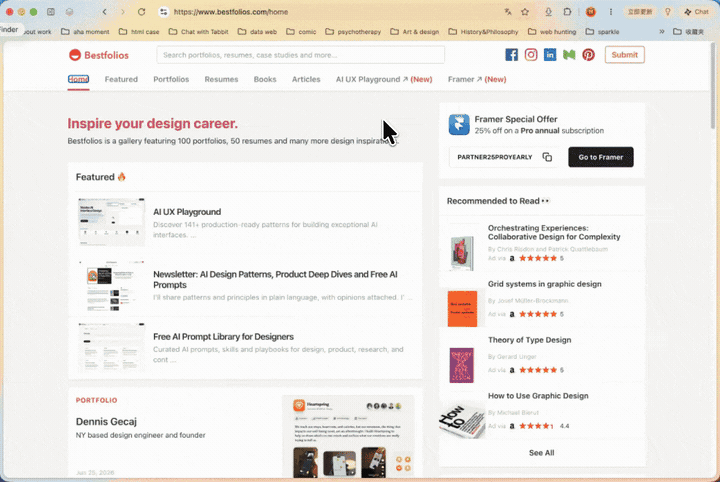Open the 'data web' bookmark folder
The width and height of the screenshot is (720, 482).
[257, 32]
